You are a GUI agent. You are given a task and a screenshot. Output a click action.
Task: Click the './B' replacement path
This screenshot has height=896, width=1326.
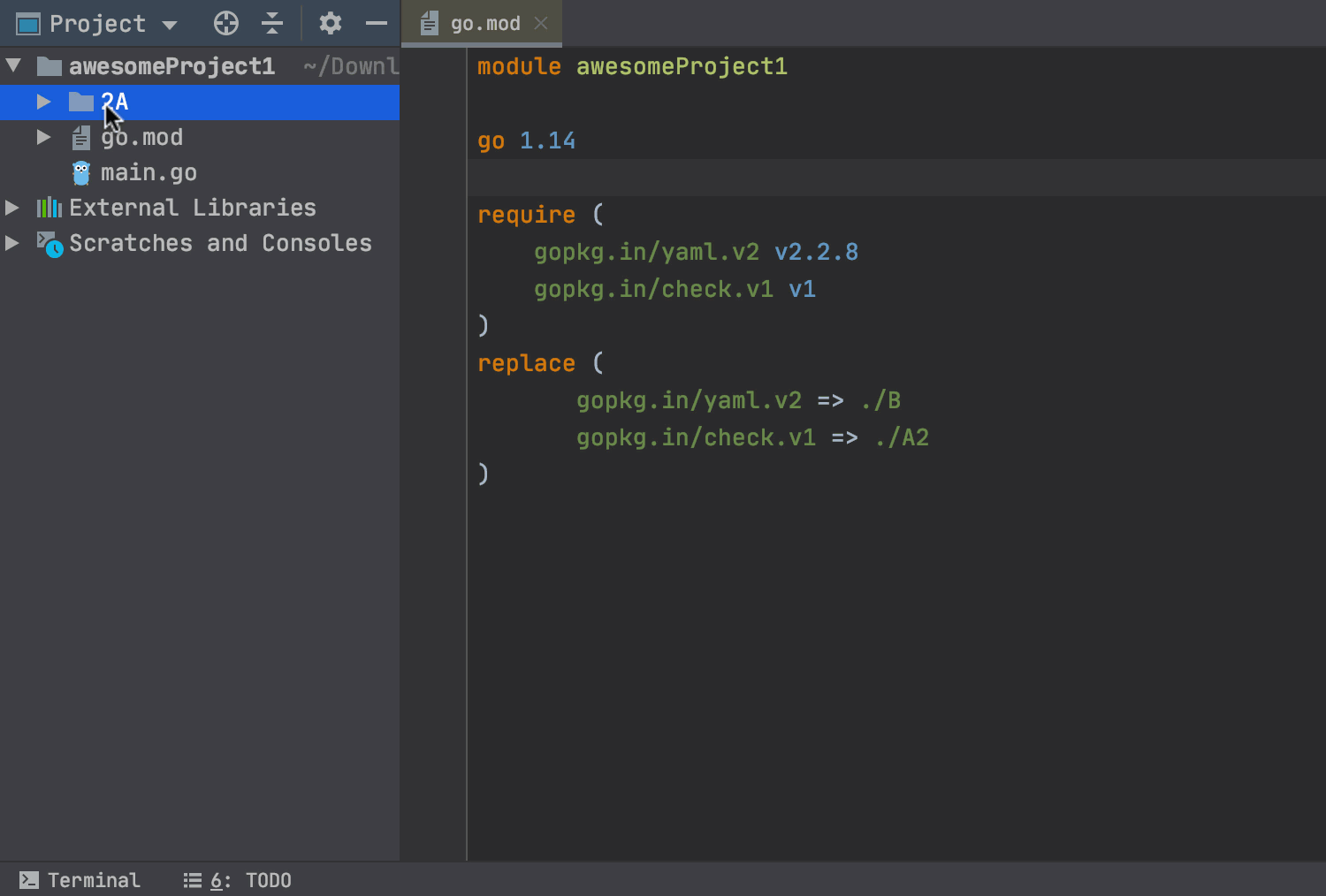(x=880, y=400)
